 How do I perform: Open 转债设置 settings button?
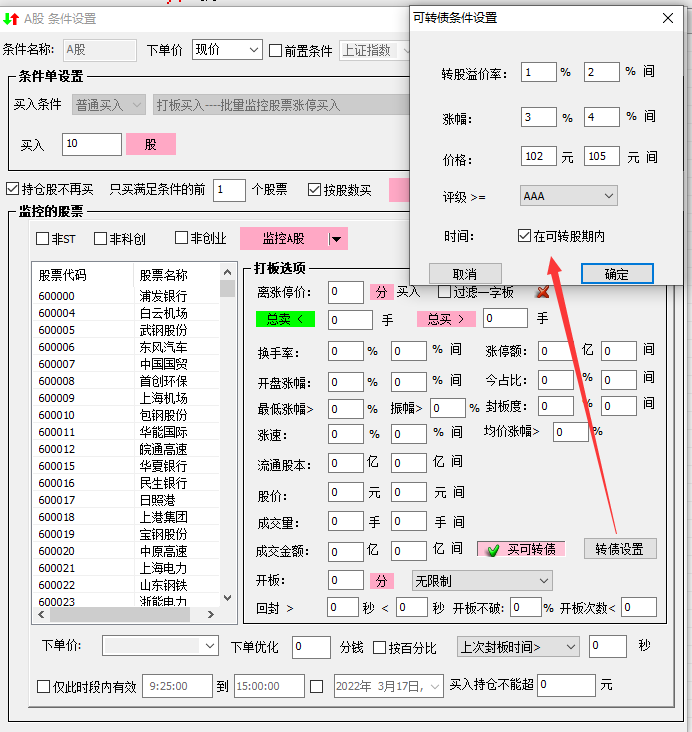pyautogui.click(x=620, y=549)
